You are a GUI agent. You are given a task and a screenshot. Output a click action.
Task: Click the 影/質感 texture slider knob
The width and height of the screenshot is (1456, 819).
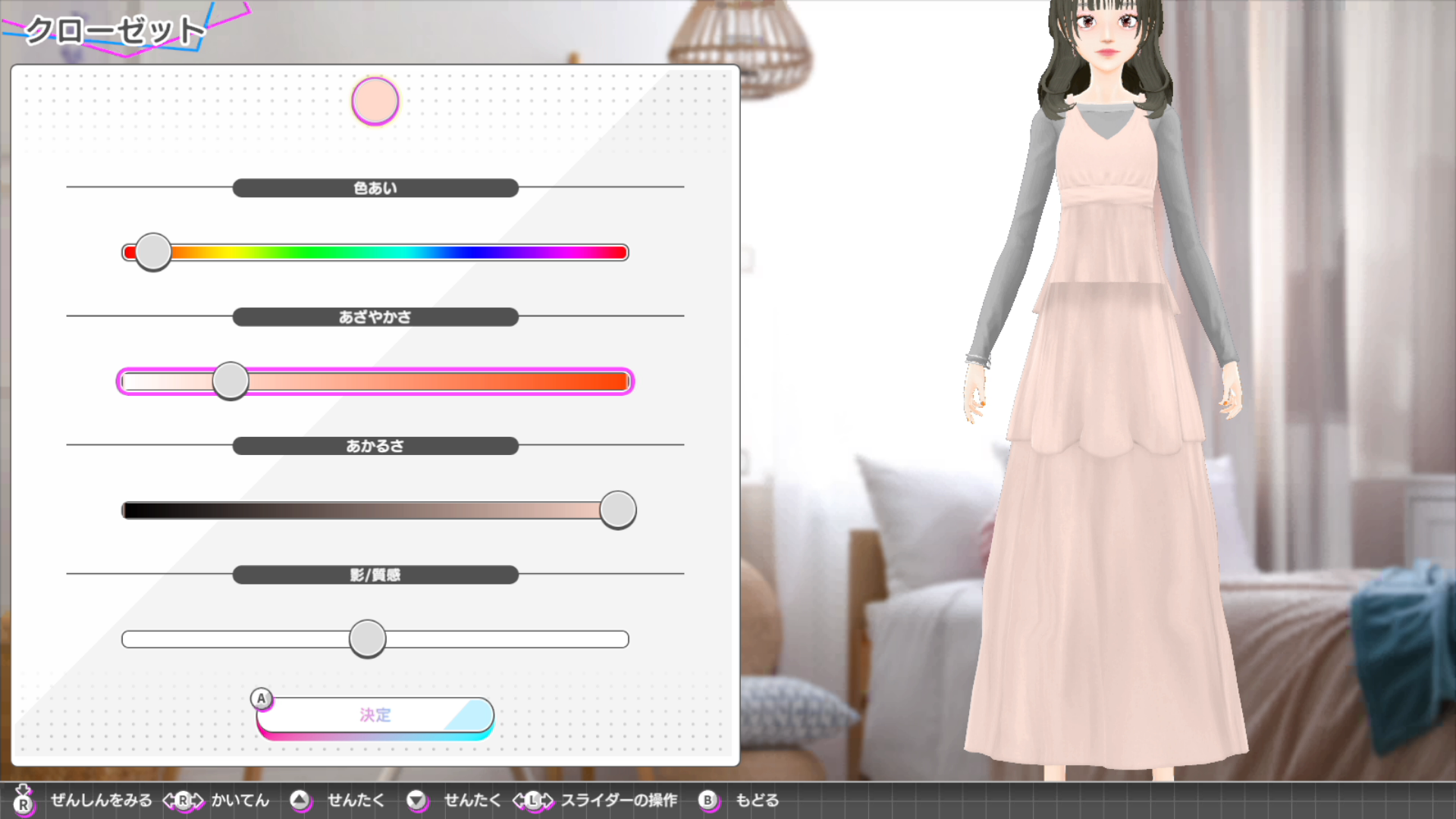click(368, 639)
